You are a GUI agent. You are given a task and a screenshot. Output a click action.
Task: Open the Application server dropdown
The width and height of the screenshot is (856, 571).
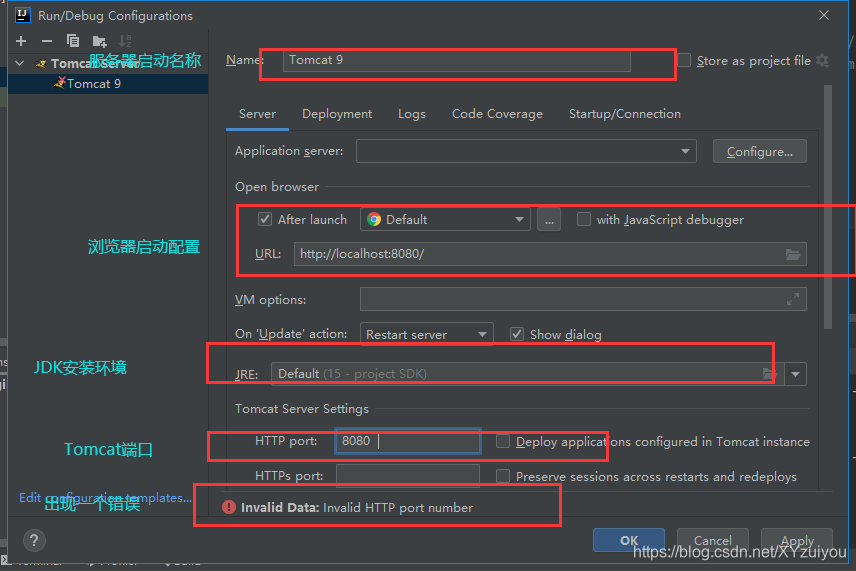coord(526,151)
